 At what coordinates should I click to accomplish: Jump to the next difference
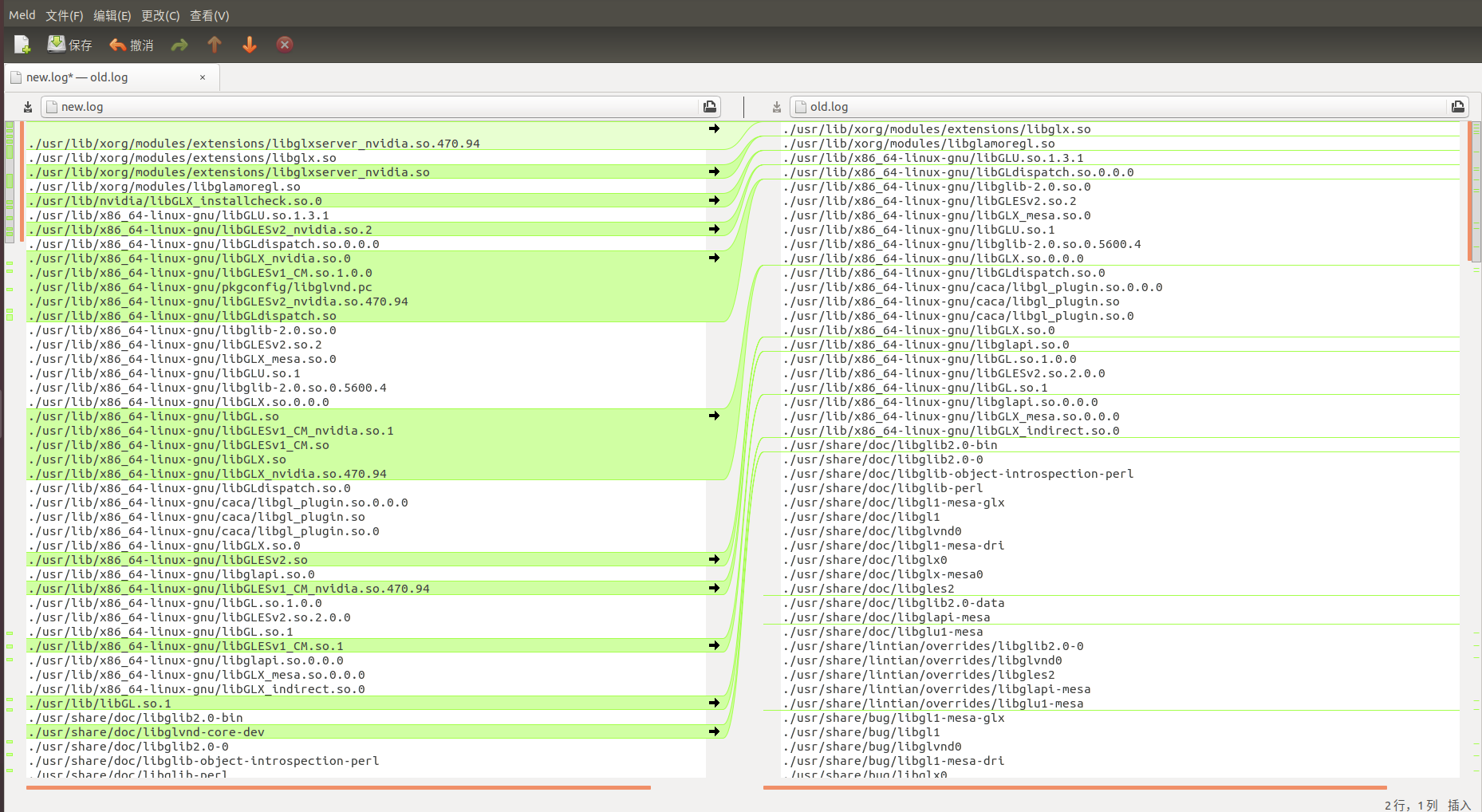click(x=250, y=44)
